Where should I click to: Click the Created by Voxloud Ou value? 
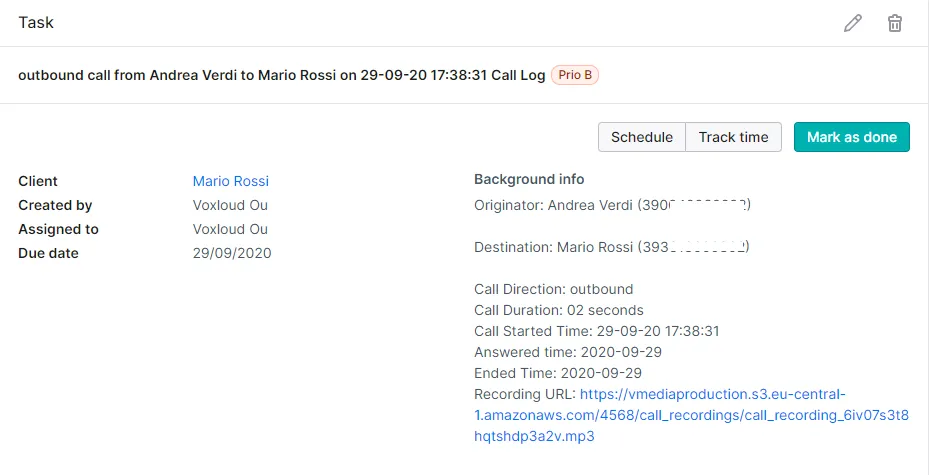230,205
